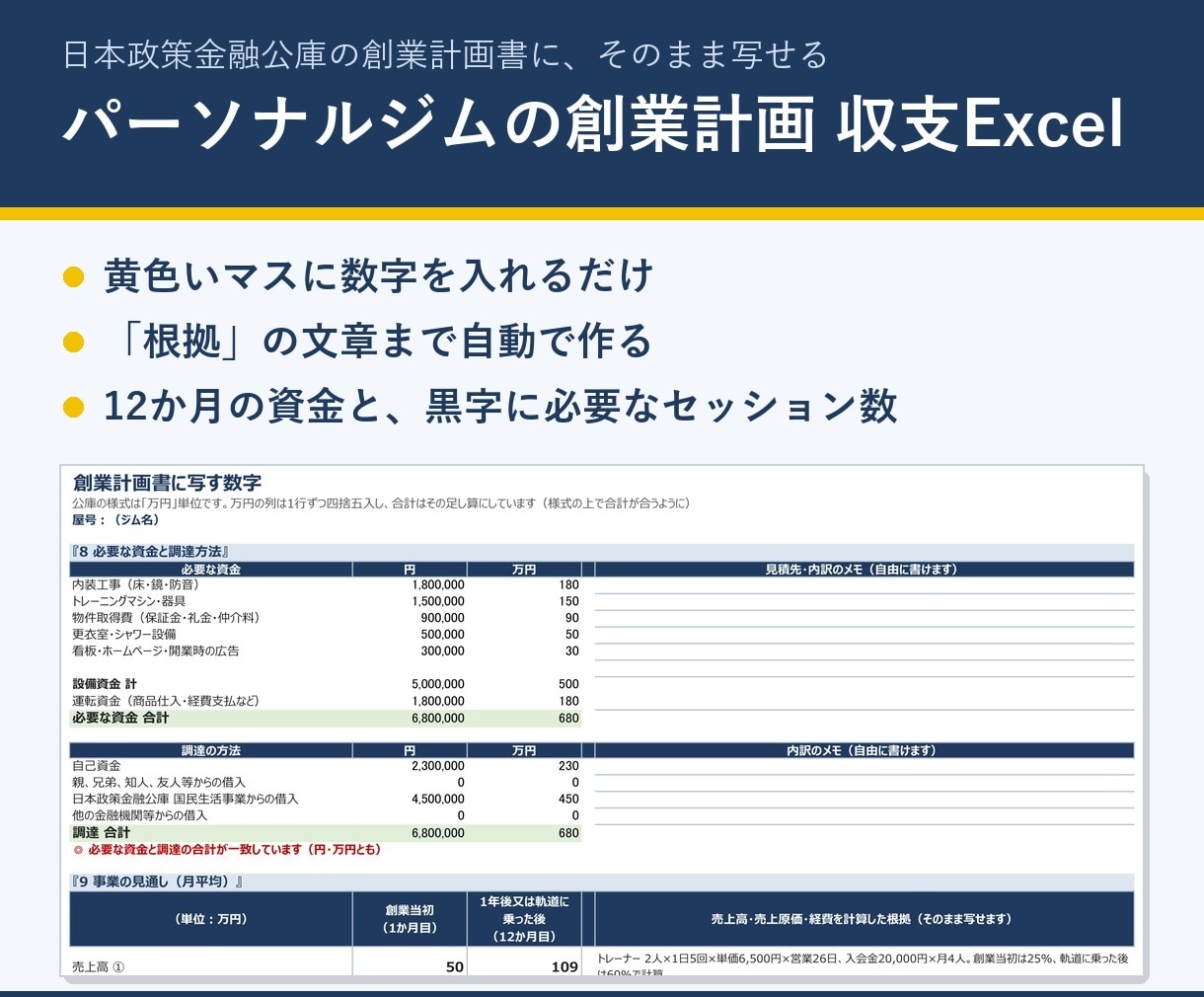Click the headline パーソナルジムの創業計画 収支Excel
The image size is (1204, 997).
[593, 125]
